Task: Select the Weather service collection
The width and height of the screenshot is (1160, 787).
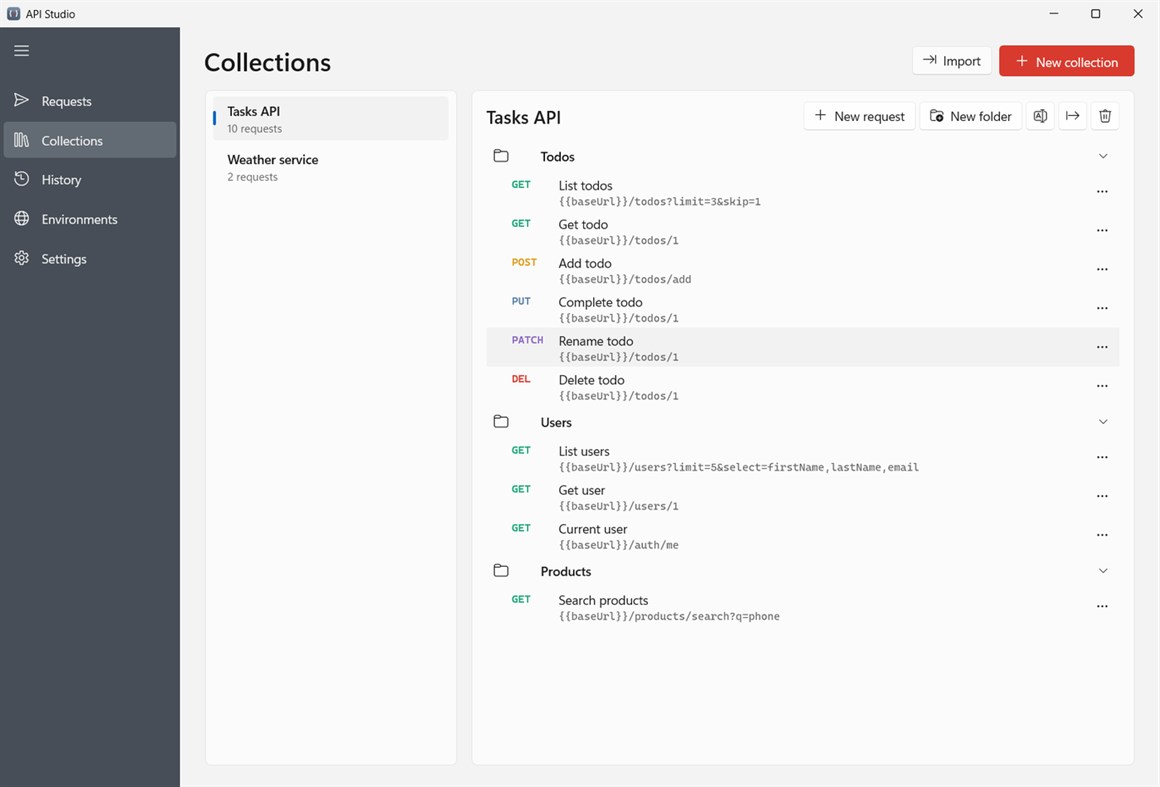Action: pos(331,167)
